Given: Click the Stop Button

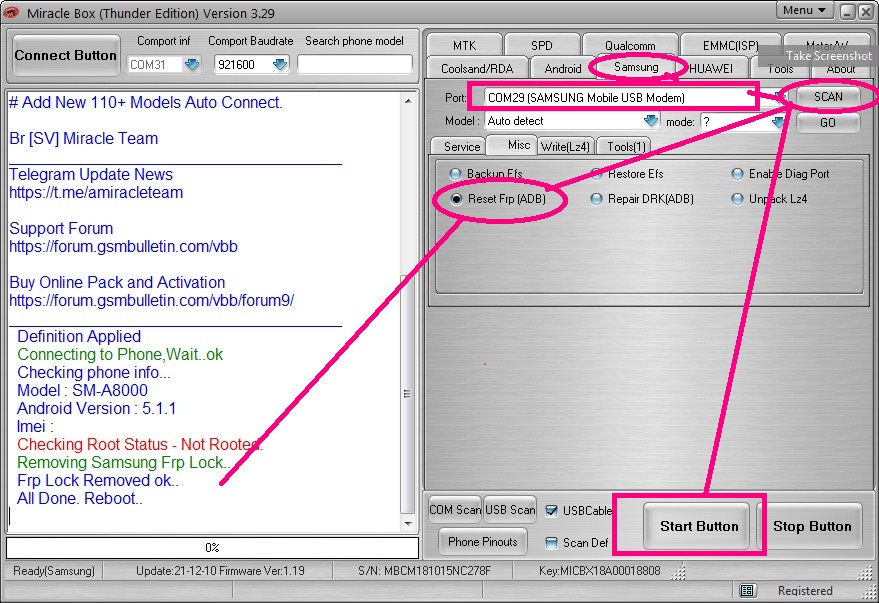Looking at the screenshot, I should tap(812, 526).
